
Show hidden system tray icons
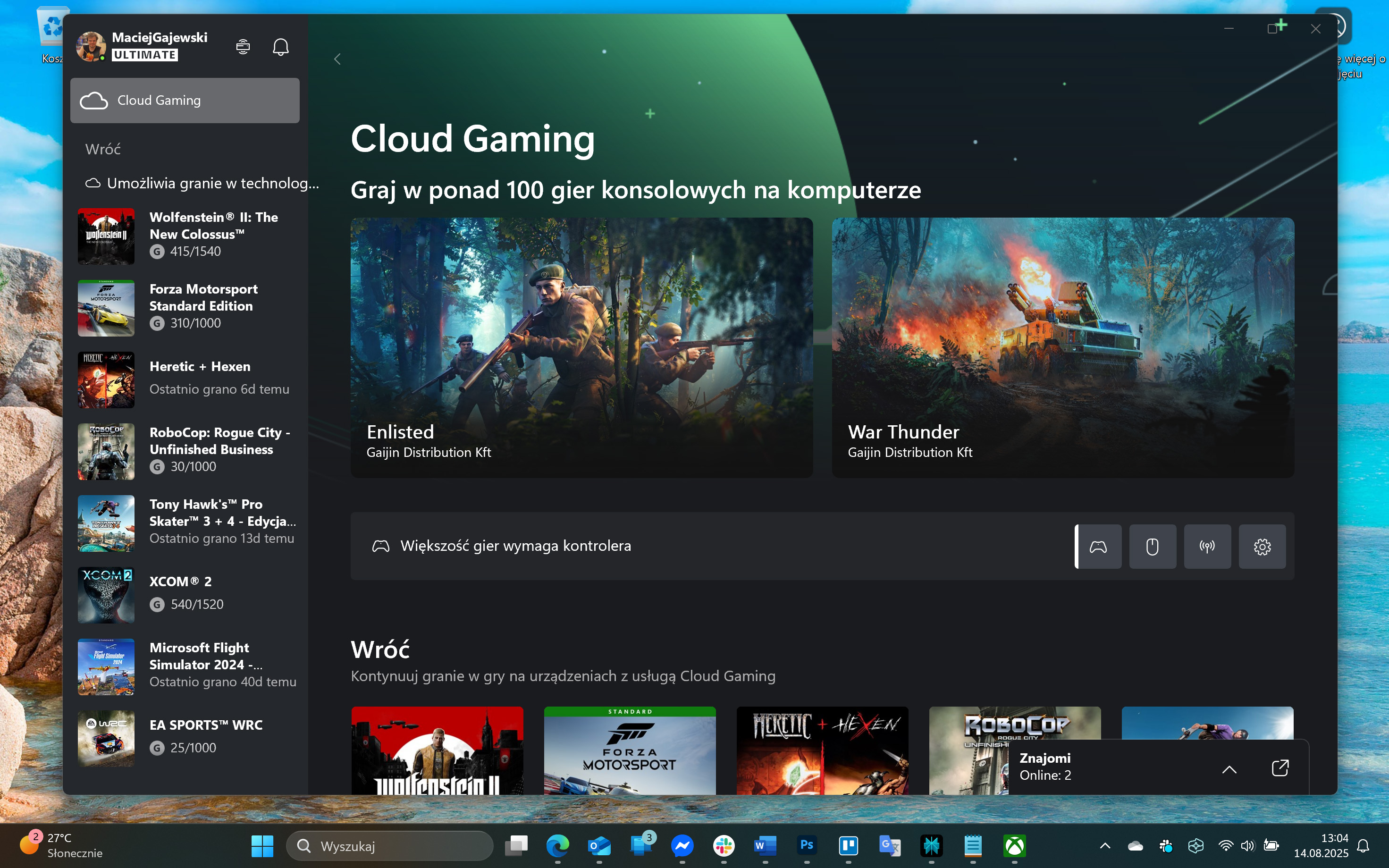[1105, 846]
